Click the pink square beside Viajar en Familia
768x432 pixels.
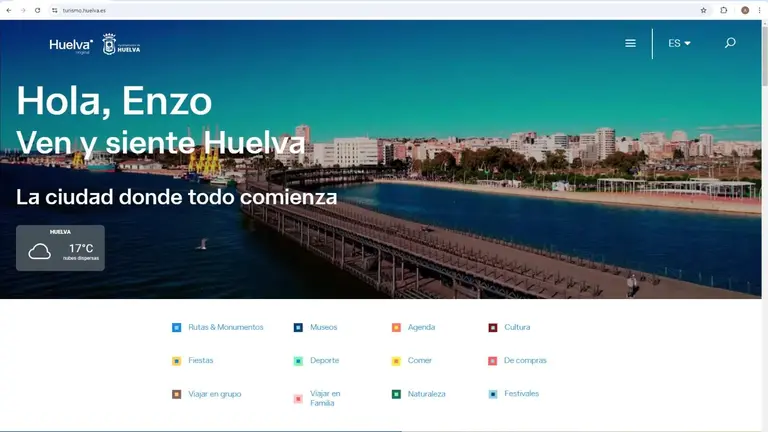point(298,399)
